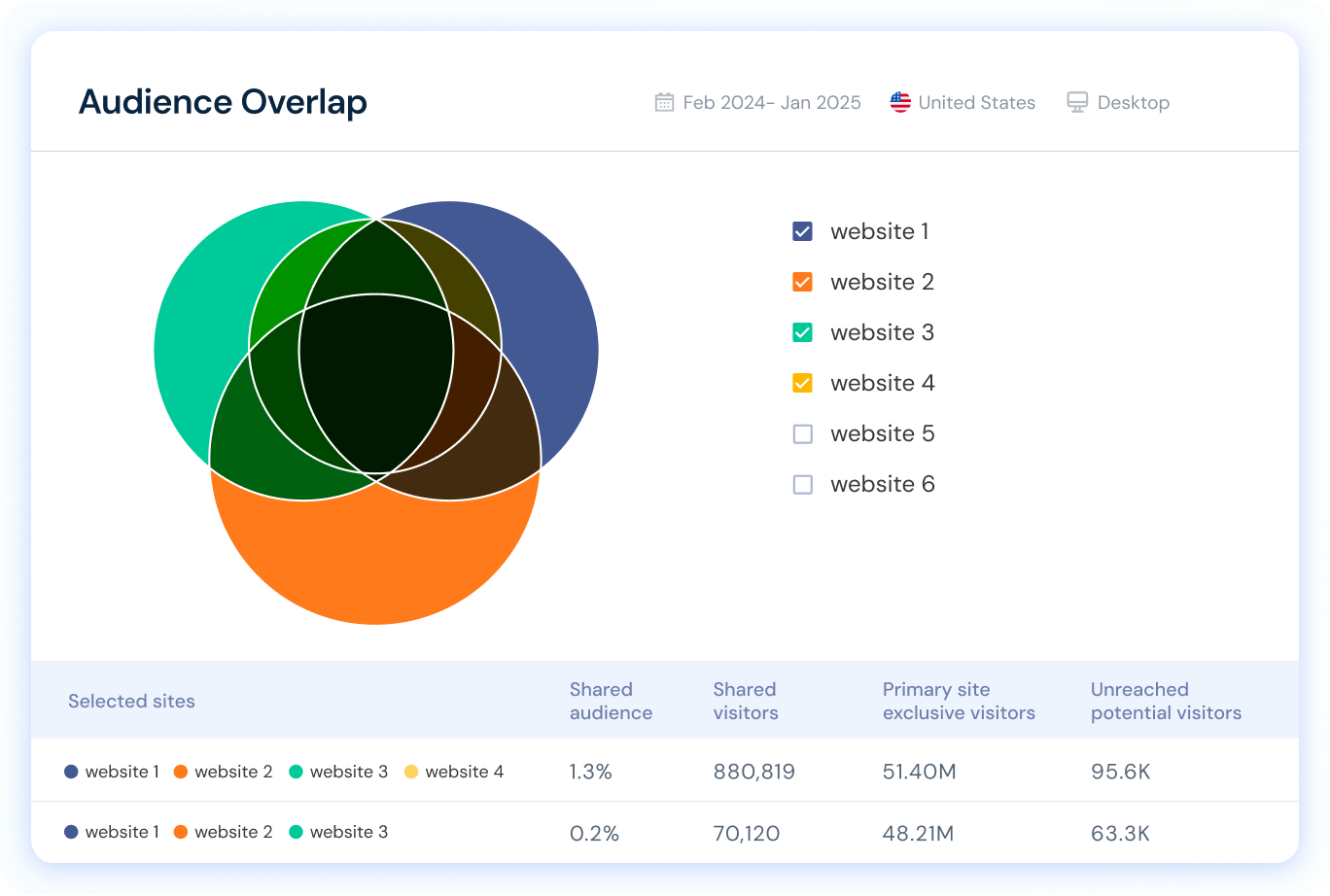
Task: Click the Desktop monitor icon
Action: (1076, 101)
